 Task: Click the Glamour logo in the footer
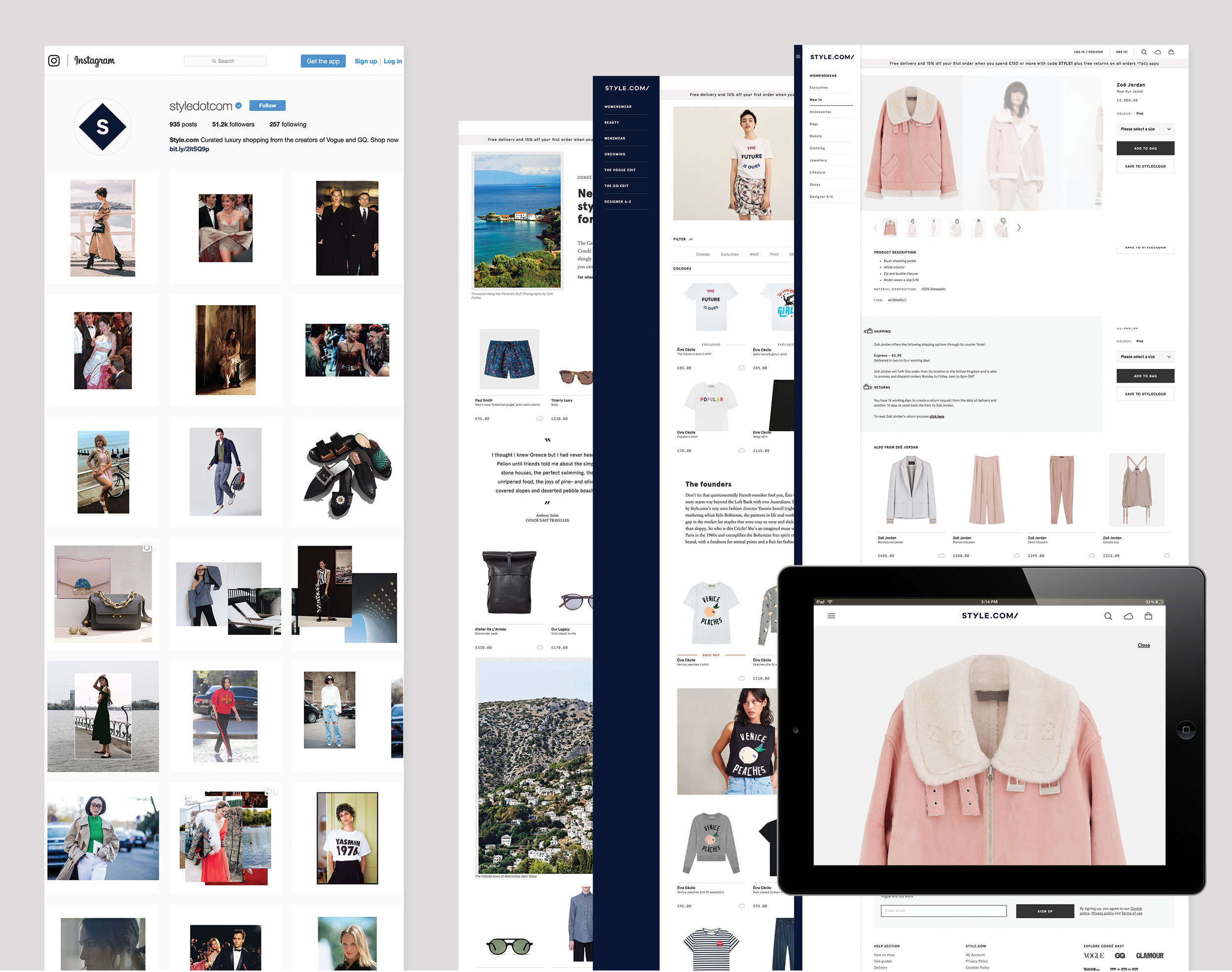click(x=1150, y=956)
